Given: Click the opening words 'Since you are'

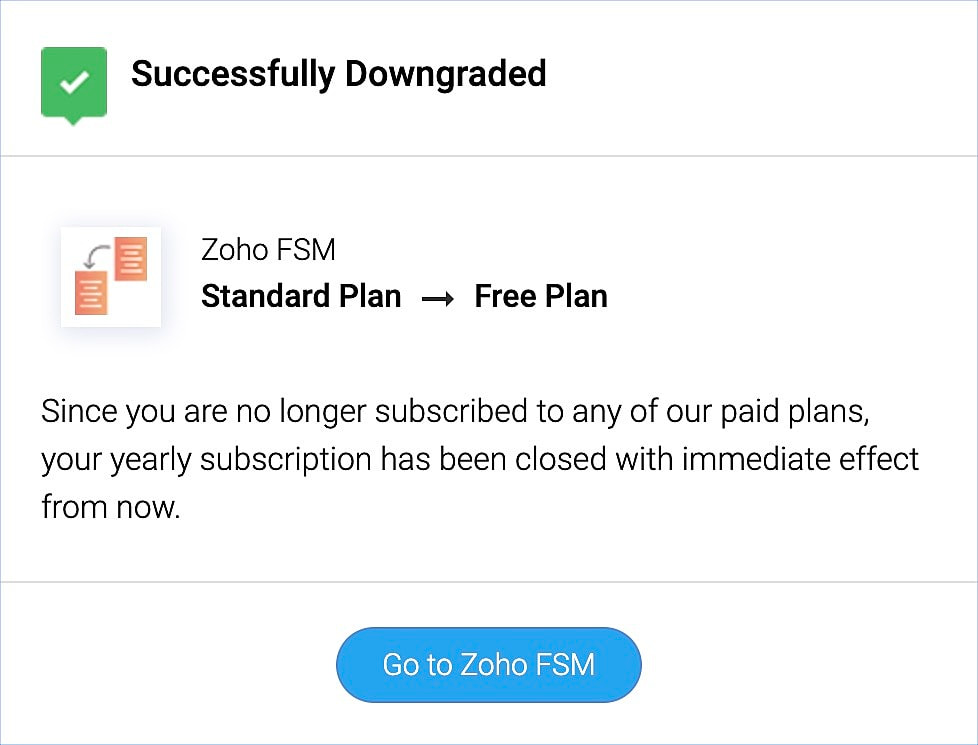Looking at the screenshot, I should (x=128, y=412).
